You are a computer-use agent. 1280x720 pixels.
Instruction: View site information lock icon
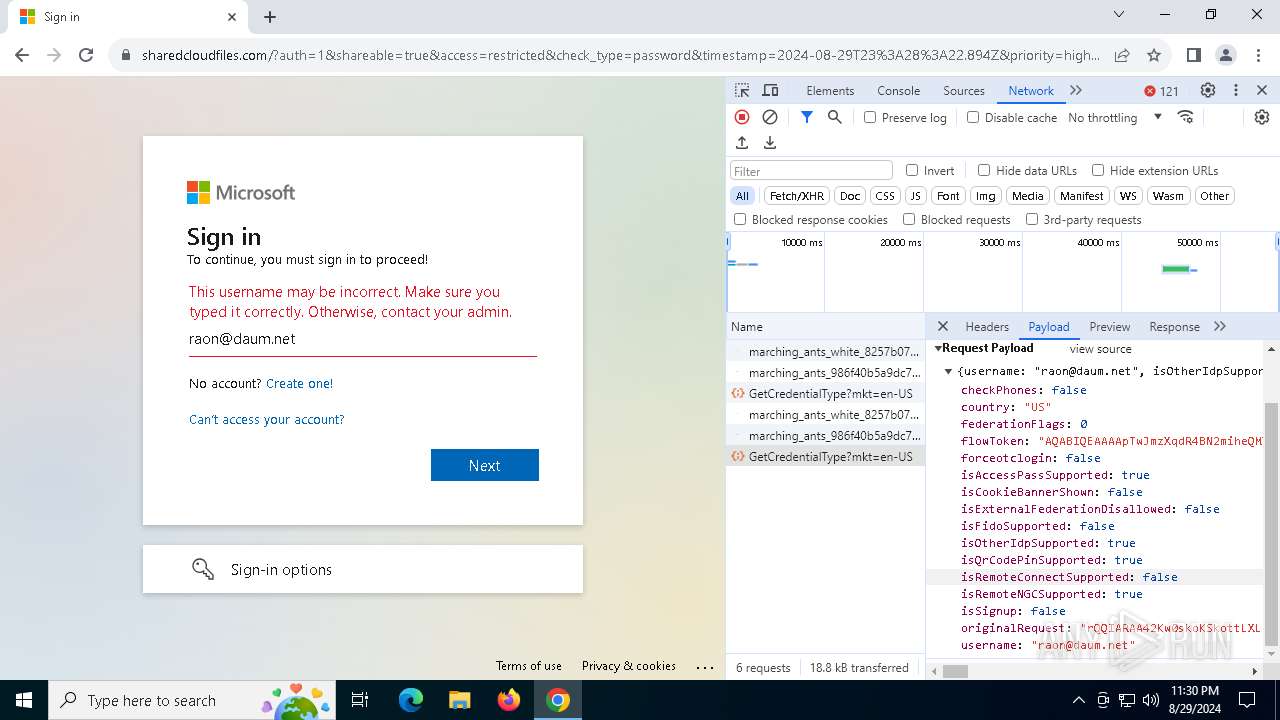pos(126,56)
